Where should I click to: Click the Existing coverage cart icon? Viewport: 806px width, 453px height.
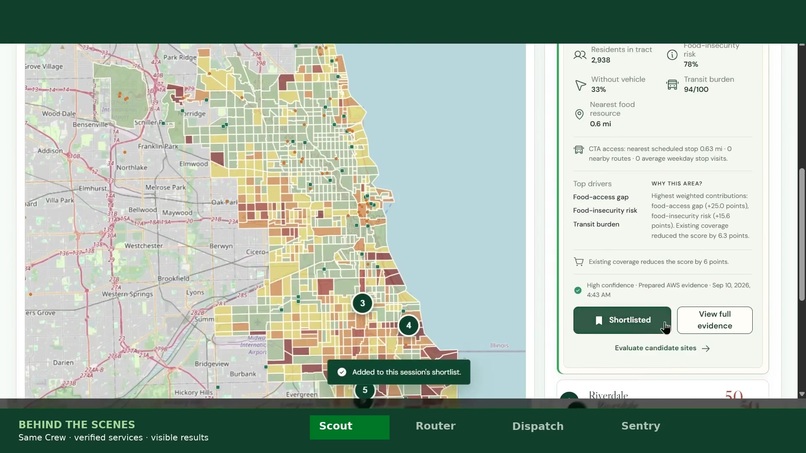[578, 262]
